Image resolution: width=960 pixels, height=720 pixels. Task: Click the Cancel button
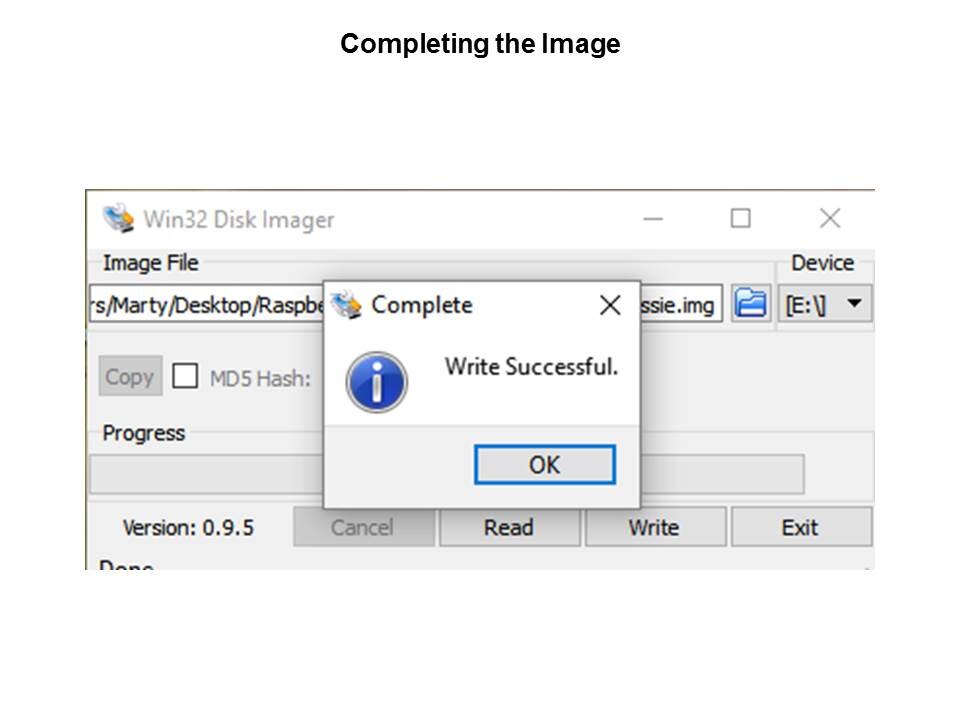coord(362,527)
